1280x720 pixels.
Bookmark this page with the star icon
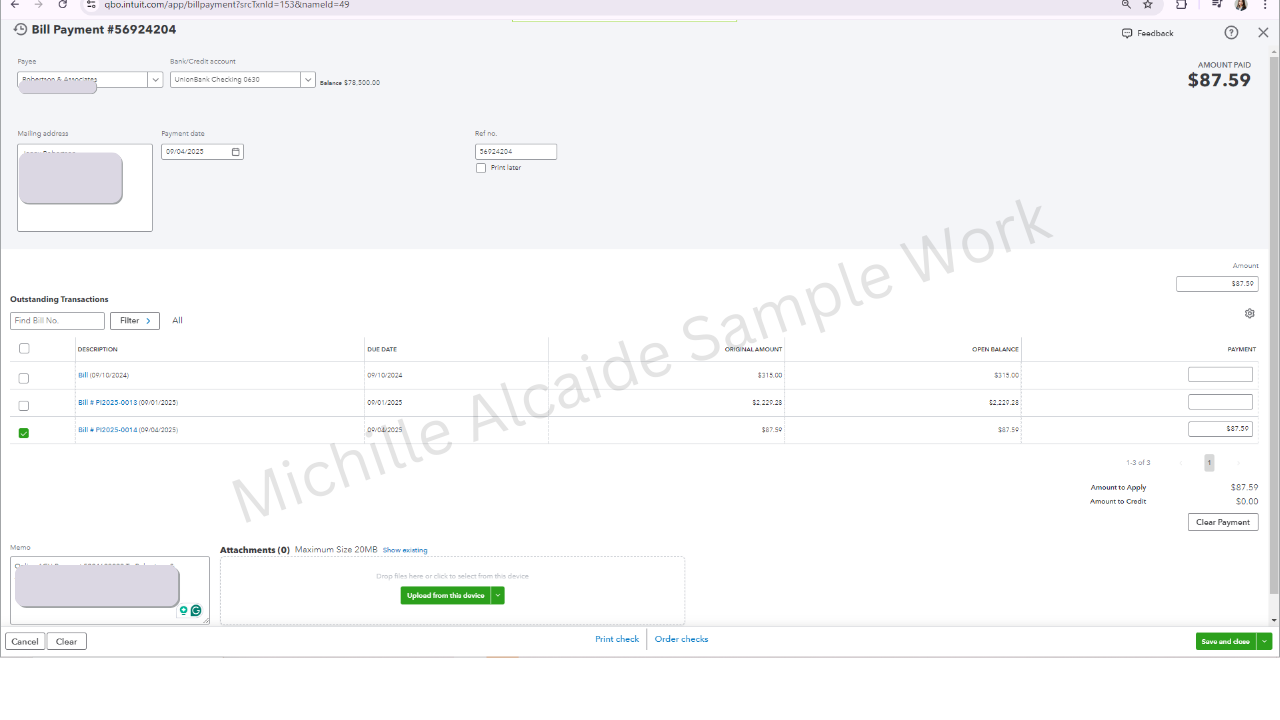pos(1148,5)
